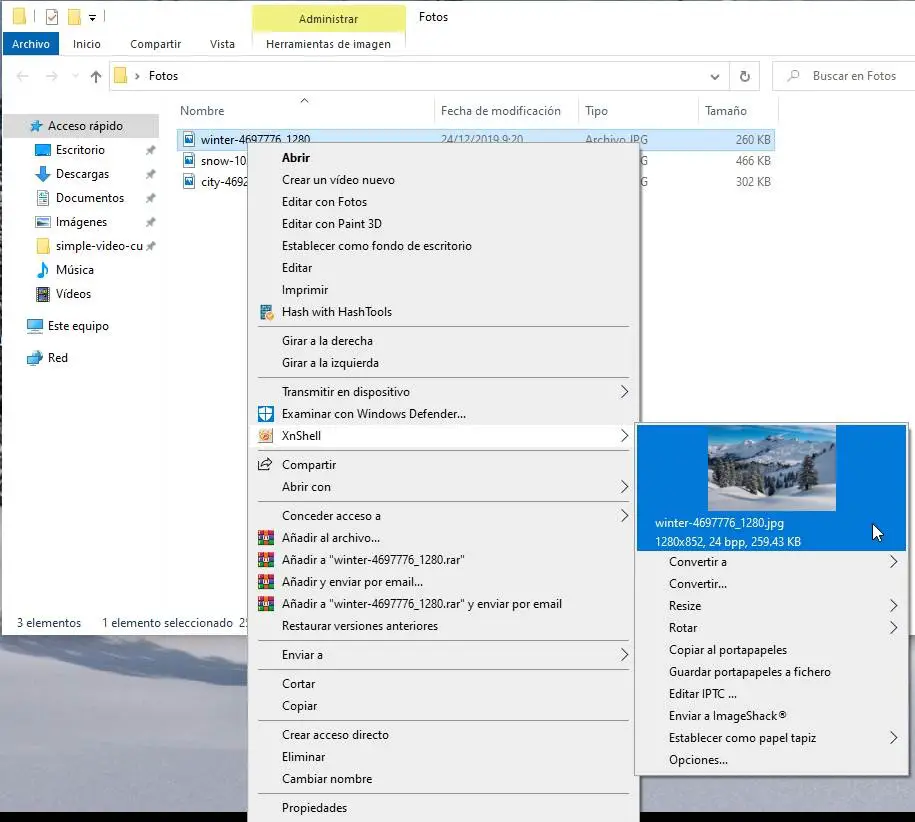Viewport: 915px width, 822px height.
Task: Switch to the Compartir ribbon tab
Action: (x=155, y=44)
